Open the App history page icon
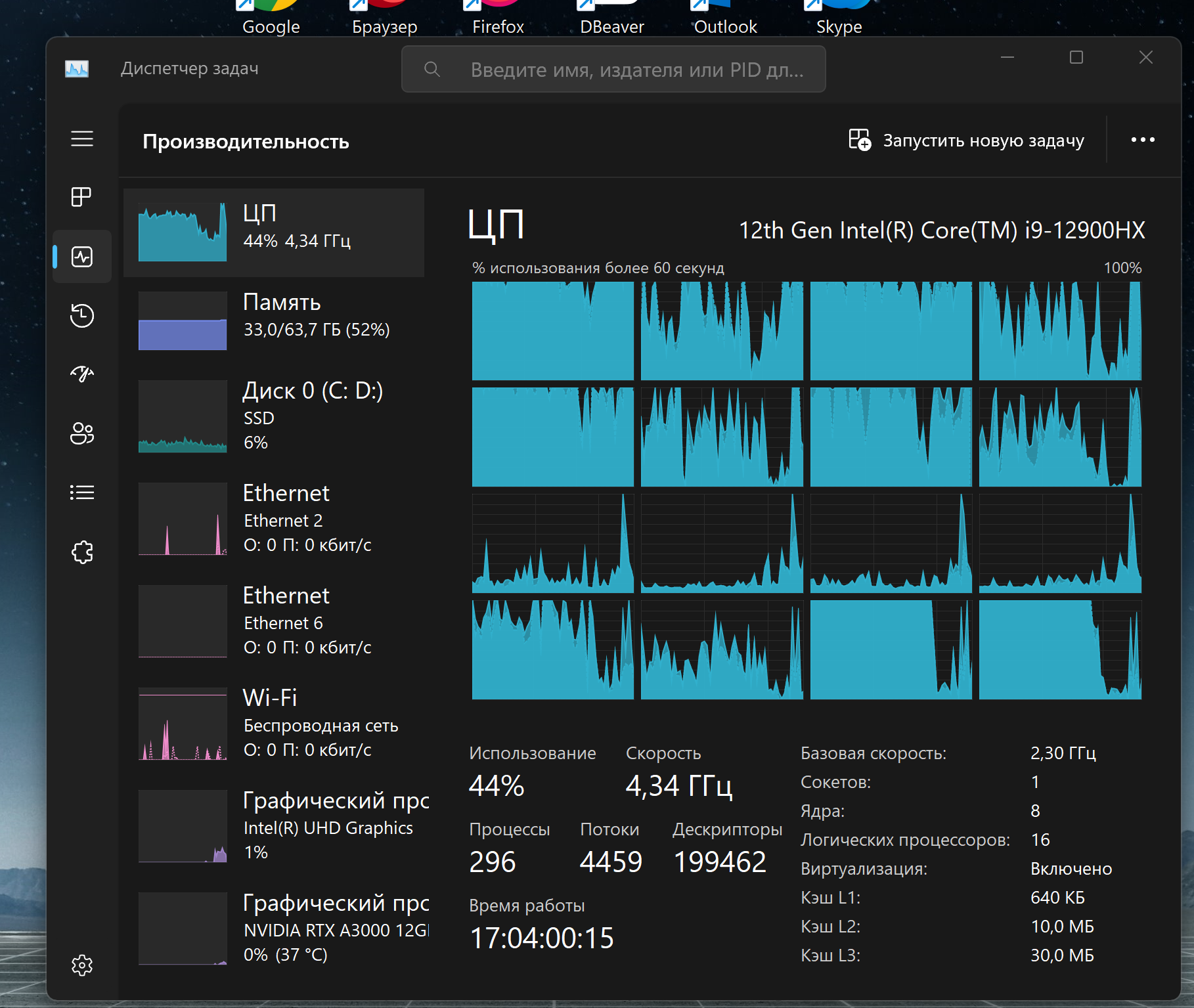 point(81,316)
